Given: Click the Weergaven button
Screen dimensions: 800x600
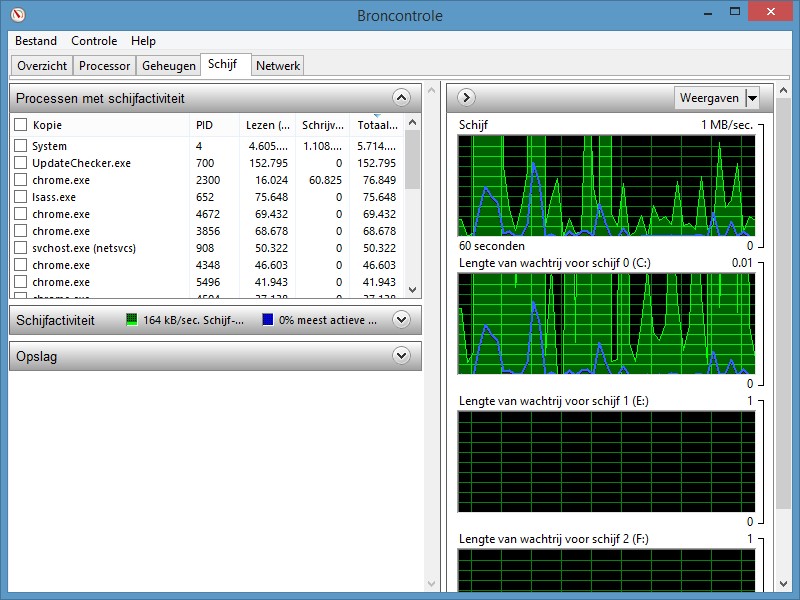Looking at the screenshot, I should point(709,98).
